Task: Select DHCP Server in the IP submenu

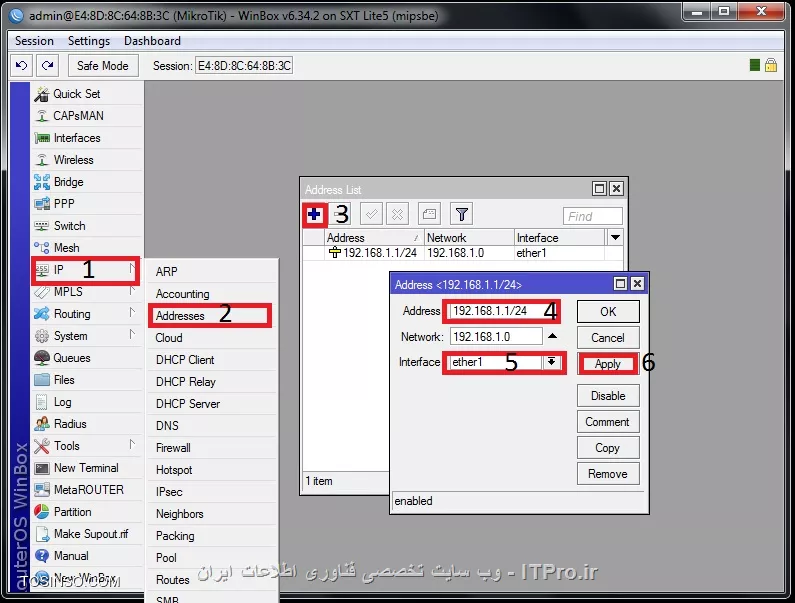Action: pos(212,404)
